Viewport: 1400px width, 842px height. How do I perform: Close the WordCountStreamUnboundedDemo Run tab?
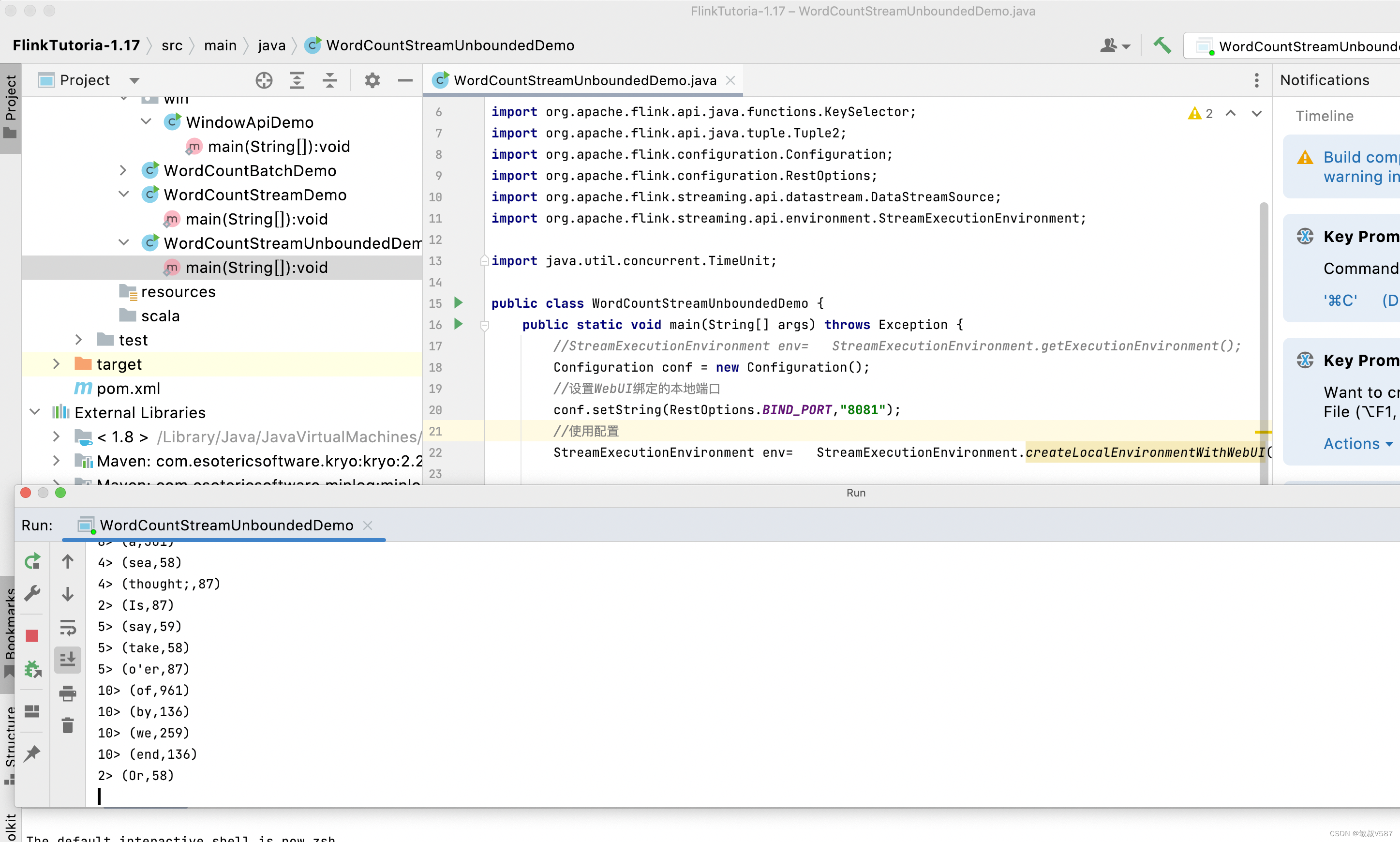368,526
